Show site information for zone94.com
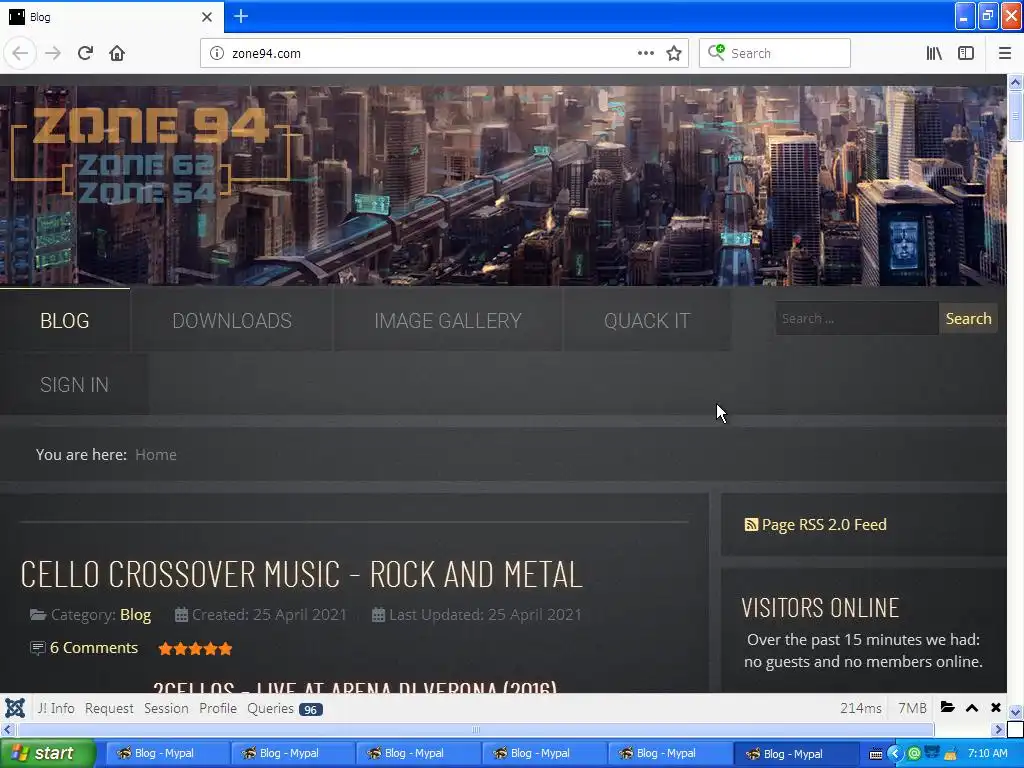This screenshot has width=1024, height=768. point(217,54)
